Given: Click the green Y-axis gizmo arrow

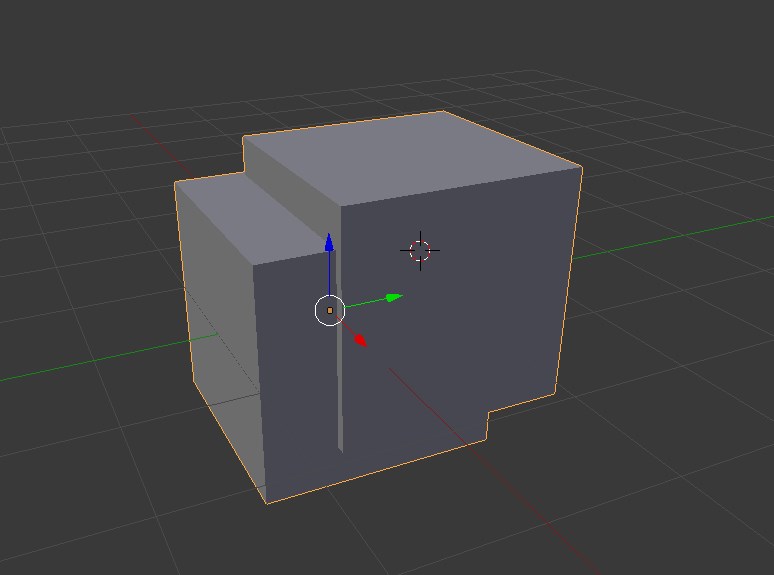Looking at the screenshot, I should pyautogui.click(x=394, y=297).
